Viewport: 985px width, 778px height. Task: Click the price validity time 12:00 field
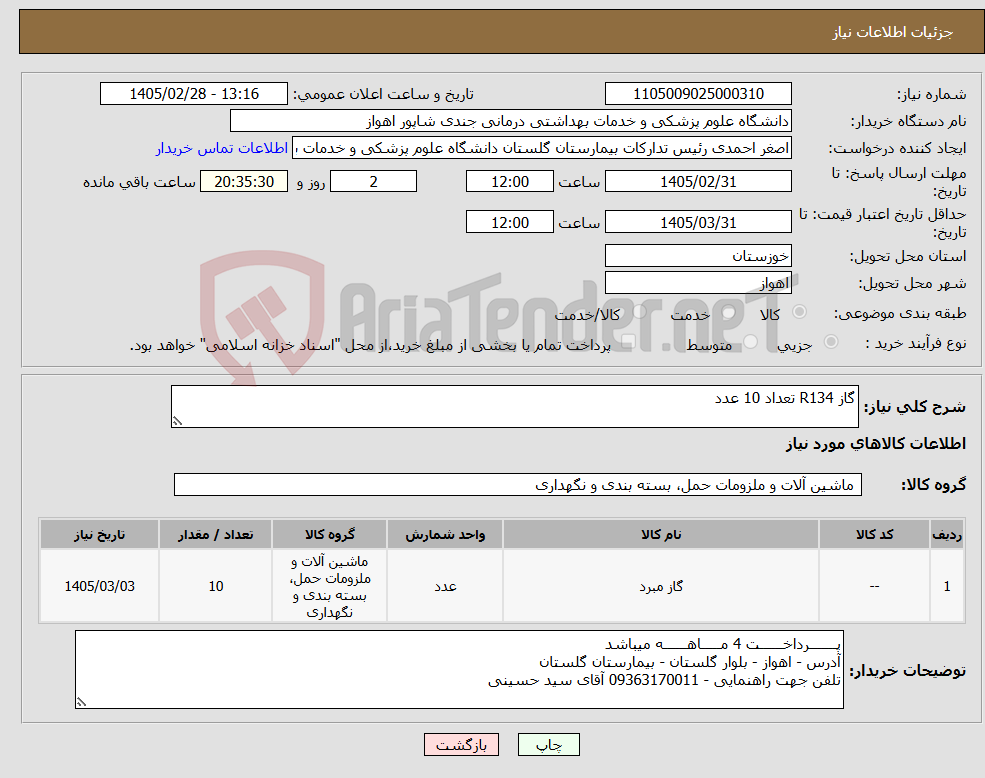point(509,222)
